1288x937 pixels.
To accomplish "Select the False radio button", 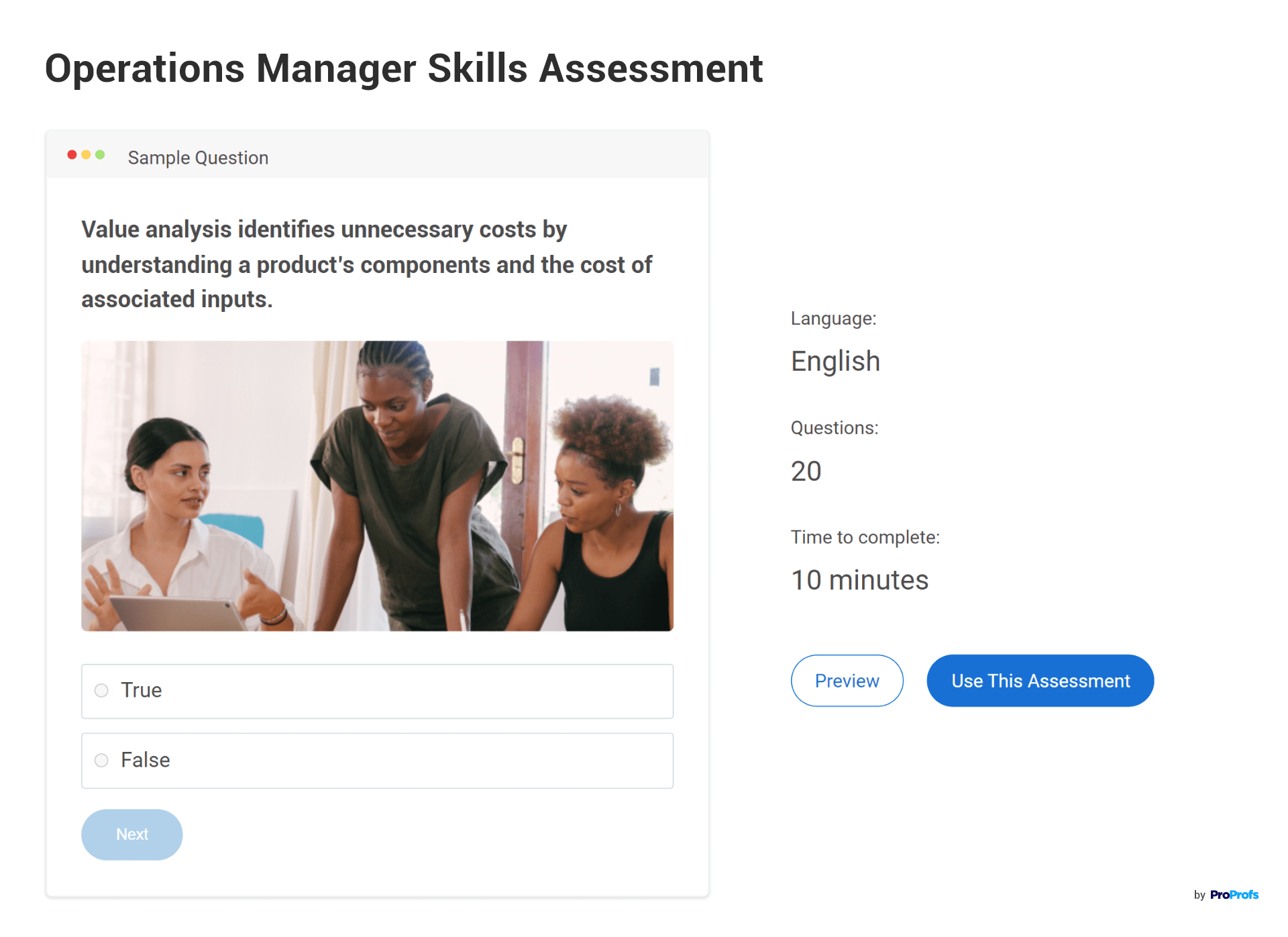I will point(101,760).
